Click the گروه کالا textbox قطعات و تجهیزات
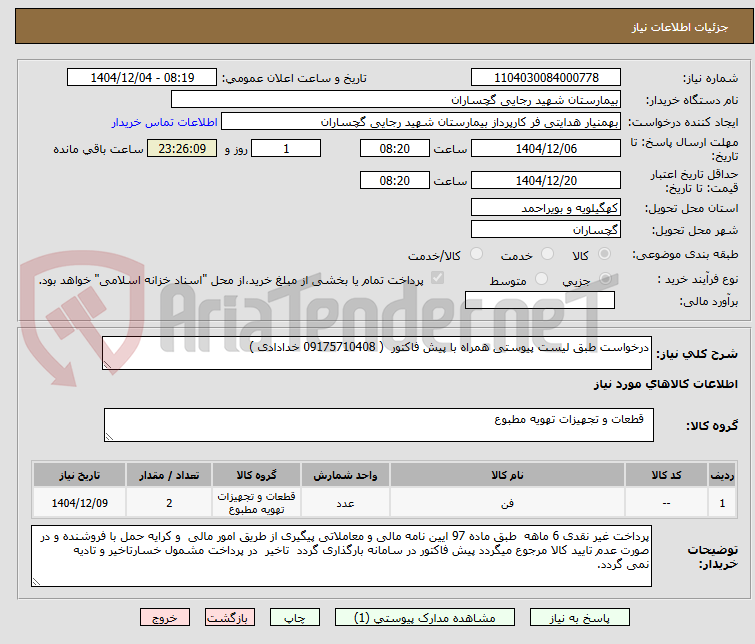The height and width of the screenshot is (644, 755). pyautogui.click(x=378, y=425)
